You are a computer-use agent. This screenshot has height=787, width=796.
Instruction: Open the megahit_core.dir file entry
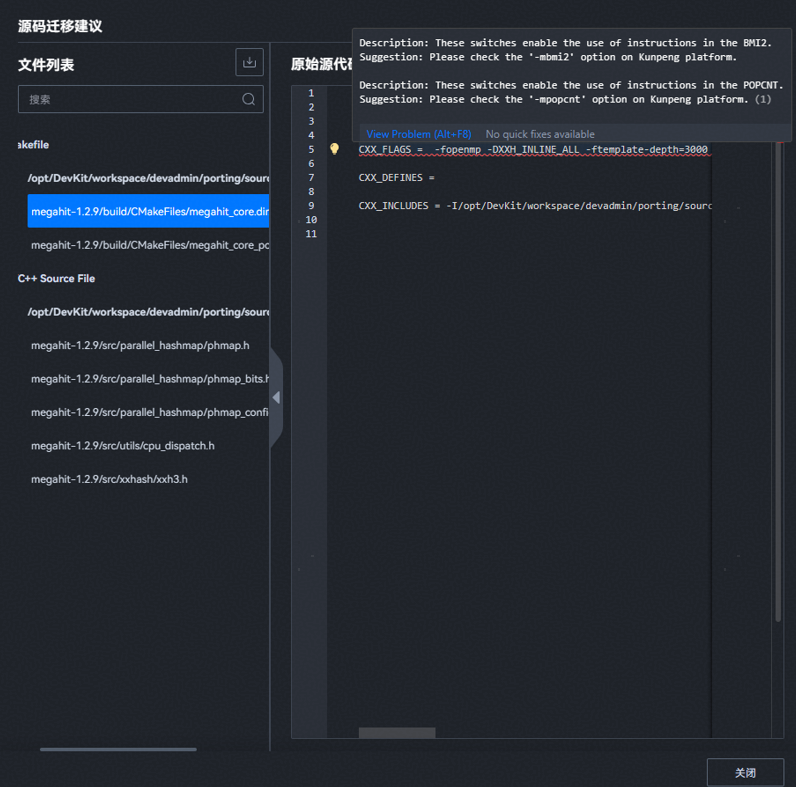click(149, 211)
